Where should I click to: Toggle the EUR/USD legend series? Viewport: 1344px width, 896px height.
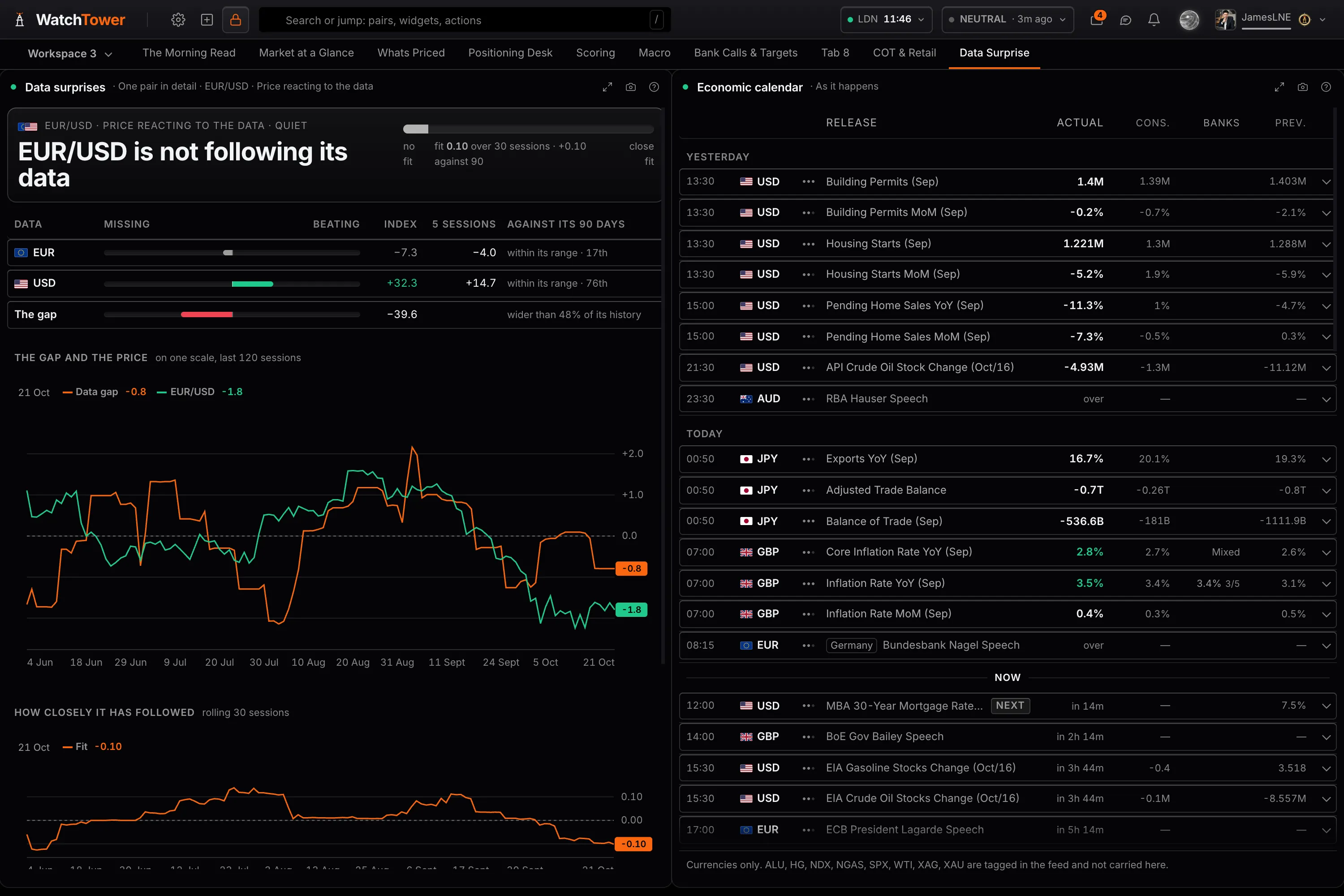point(199,392)
